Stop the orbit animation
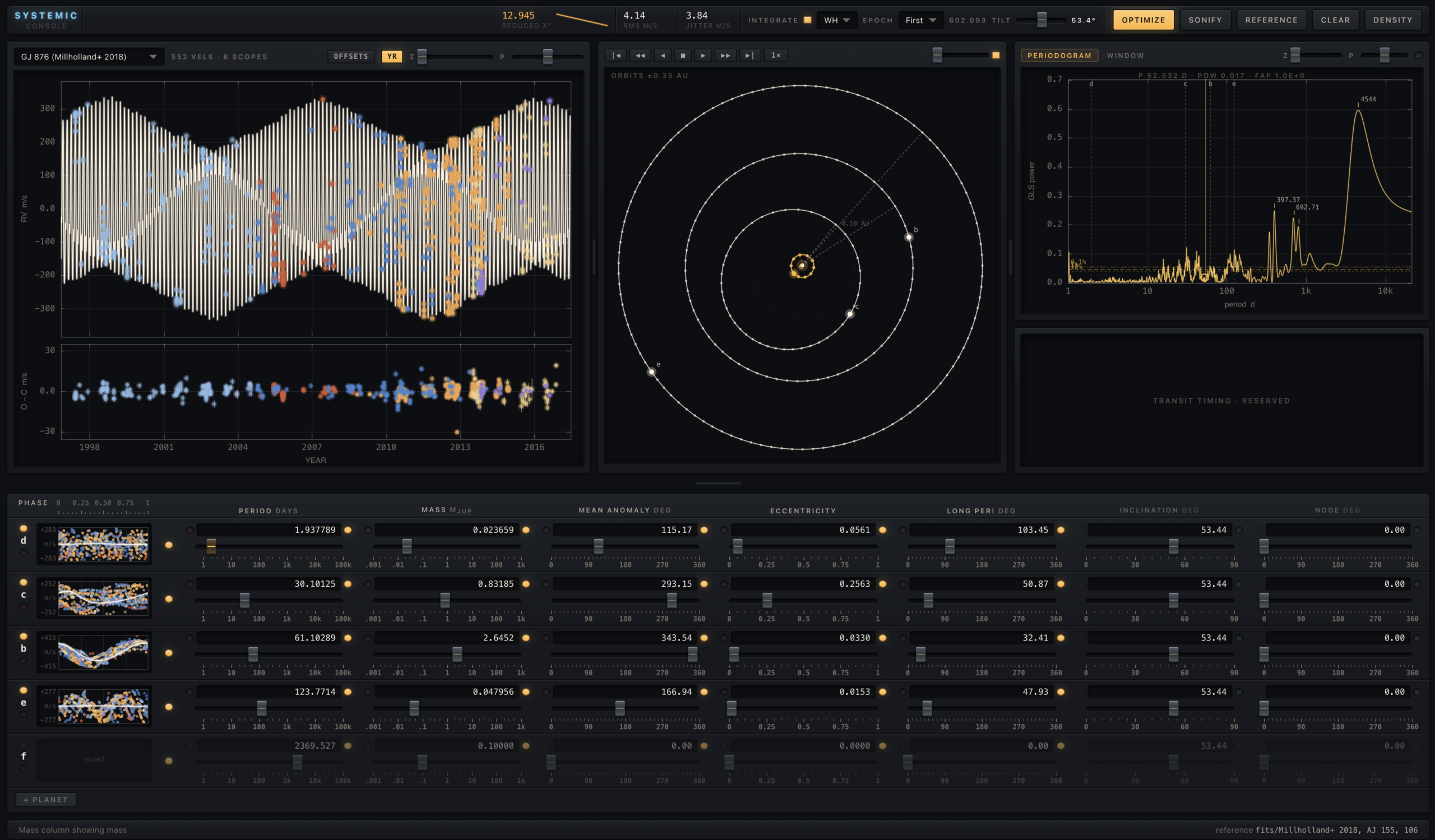Viewport: 1435px width, 840px height. (683, 56)
